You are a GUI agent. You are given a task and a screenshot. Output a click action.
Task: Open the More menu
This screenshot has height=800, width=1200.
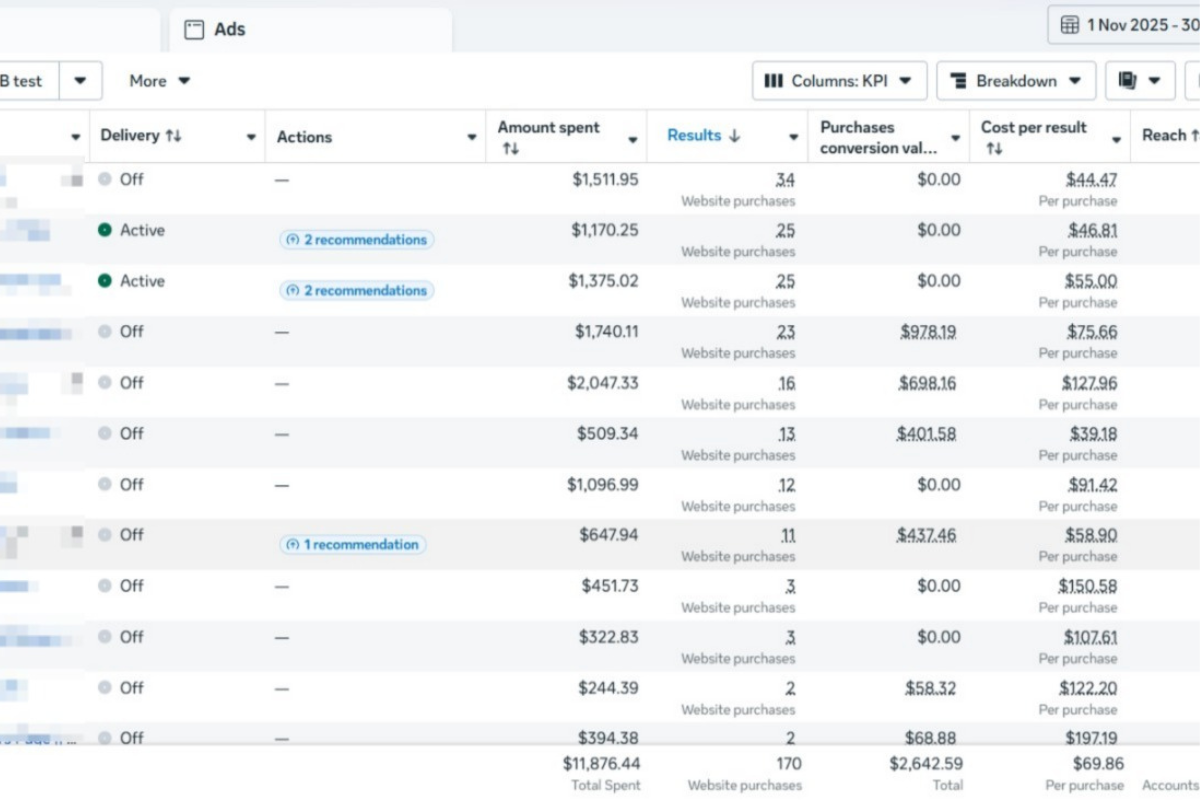pos(159,81)
